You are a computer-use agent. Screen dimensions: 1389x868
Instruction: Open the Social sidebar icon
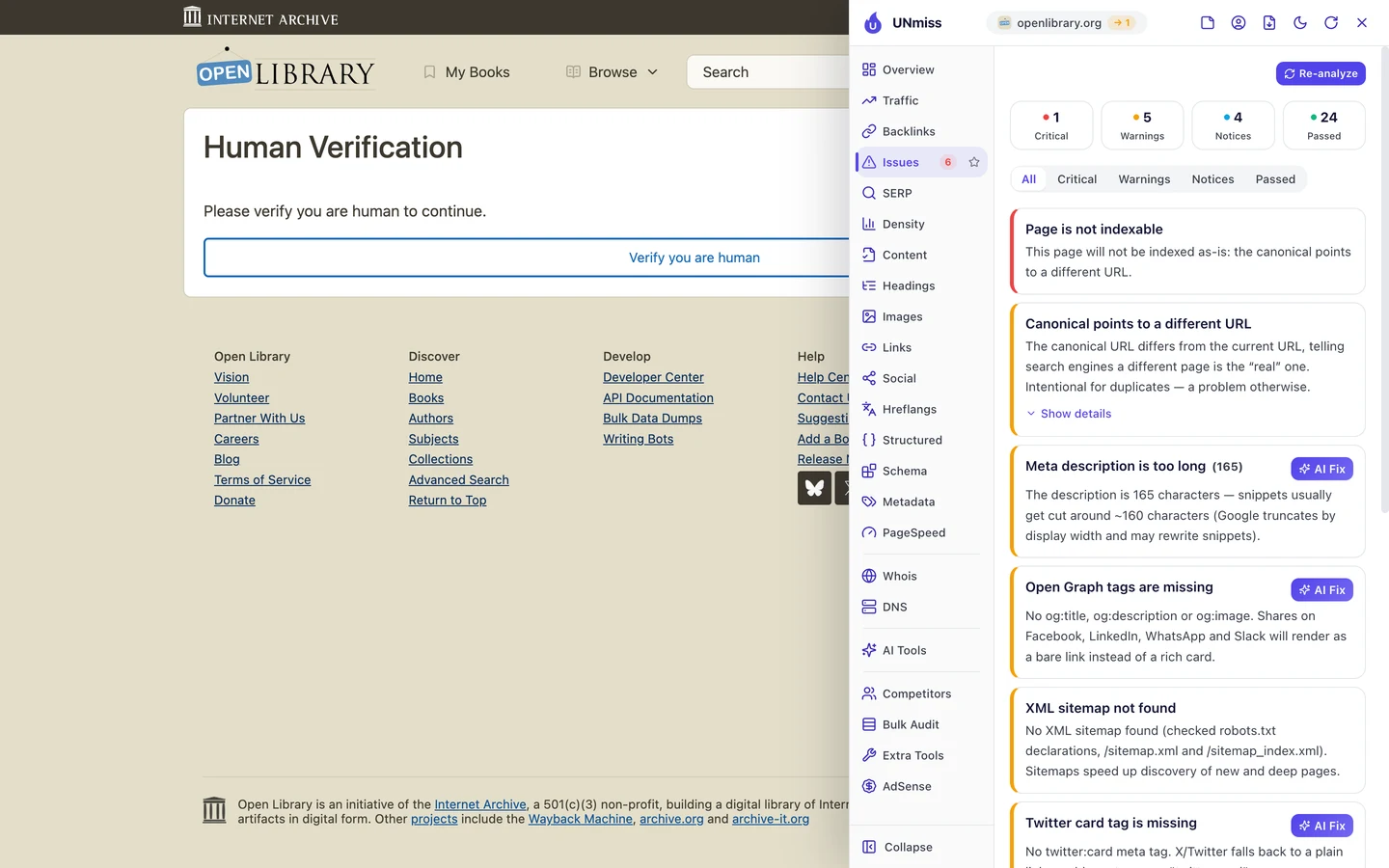click(869, 378)
